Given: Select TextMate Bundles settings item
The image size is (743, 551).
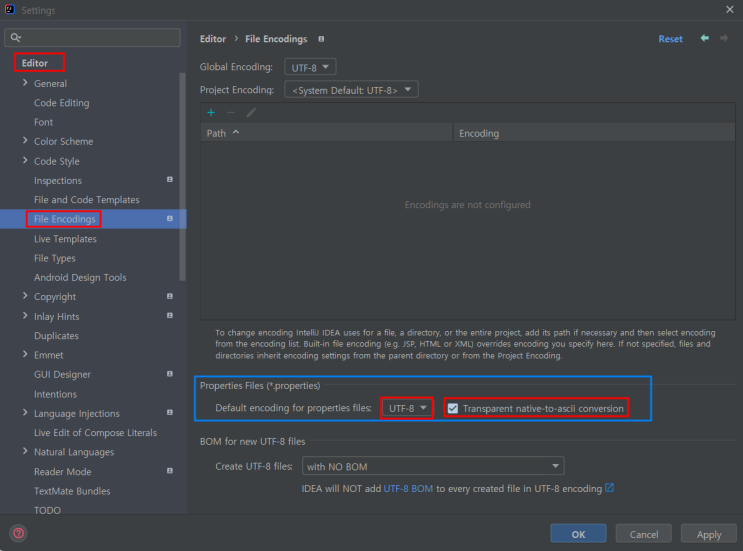Looking at the screenshot, I should coord(72,491).
